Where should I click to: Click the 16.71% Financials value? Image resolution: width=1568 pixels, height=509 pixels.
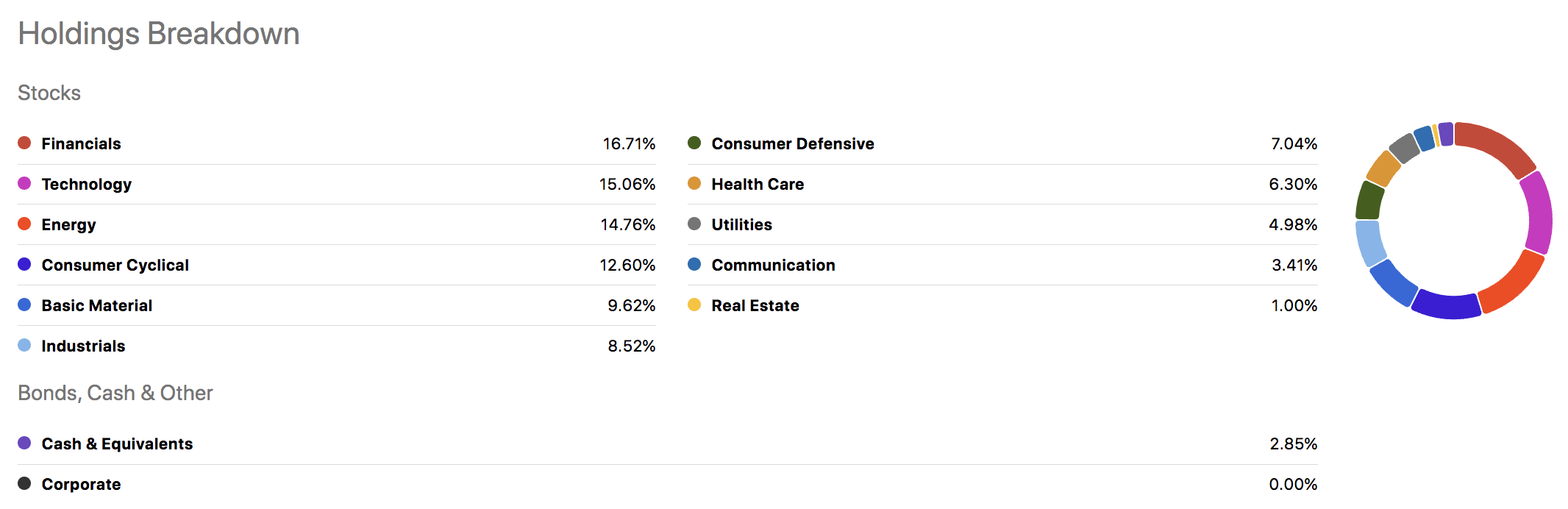(x=629, y=143)
